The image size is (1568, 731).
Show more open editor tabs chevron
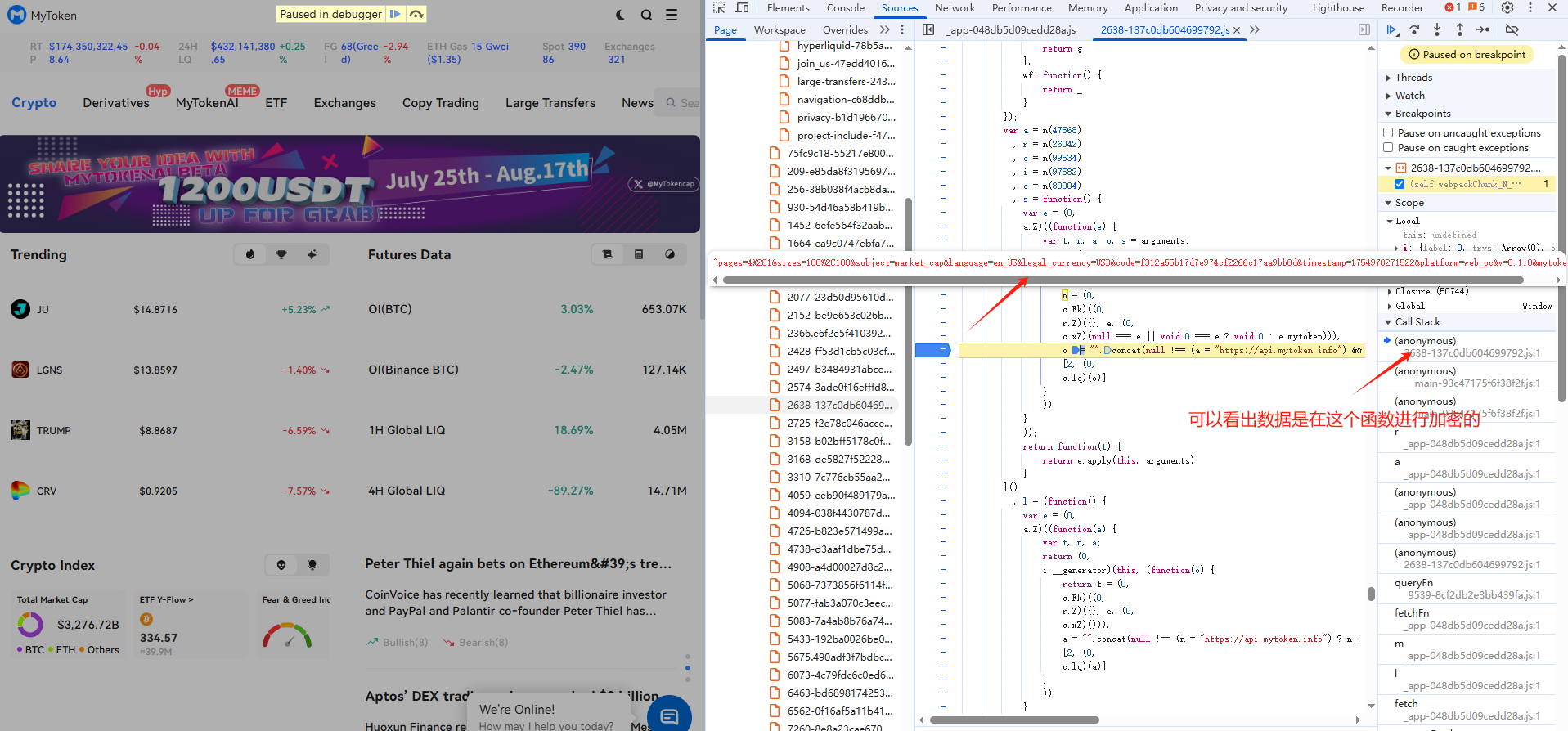tap(1255, 29)
